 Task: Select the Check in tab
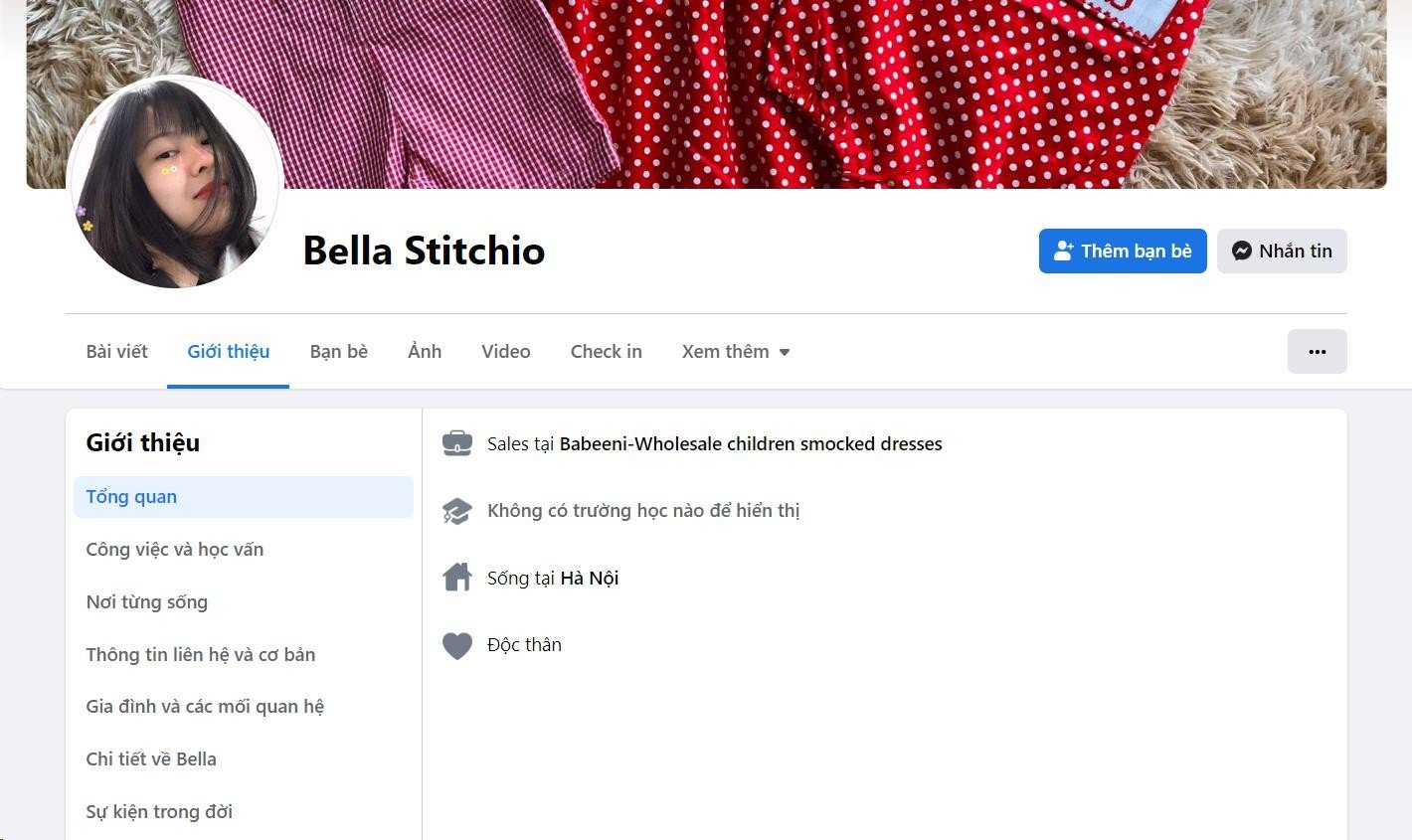coord(606,352)
